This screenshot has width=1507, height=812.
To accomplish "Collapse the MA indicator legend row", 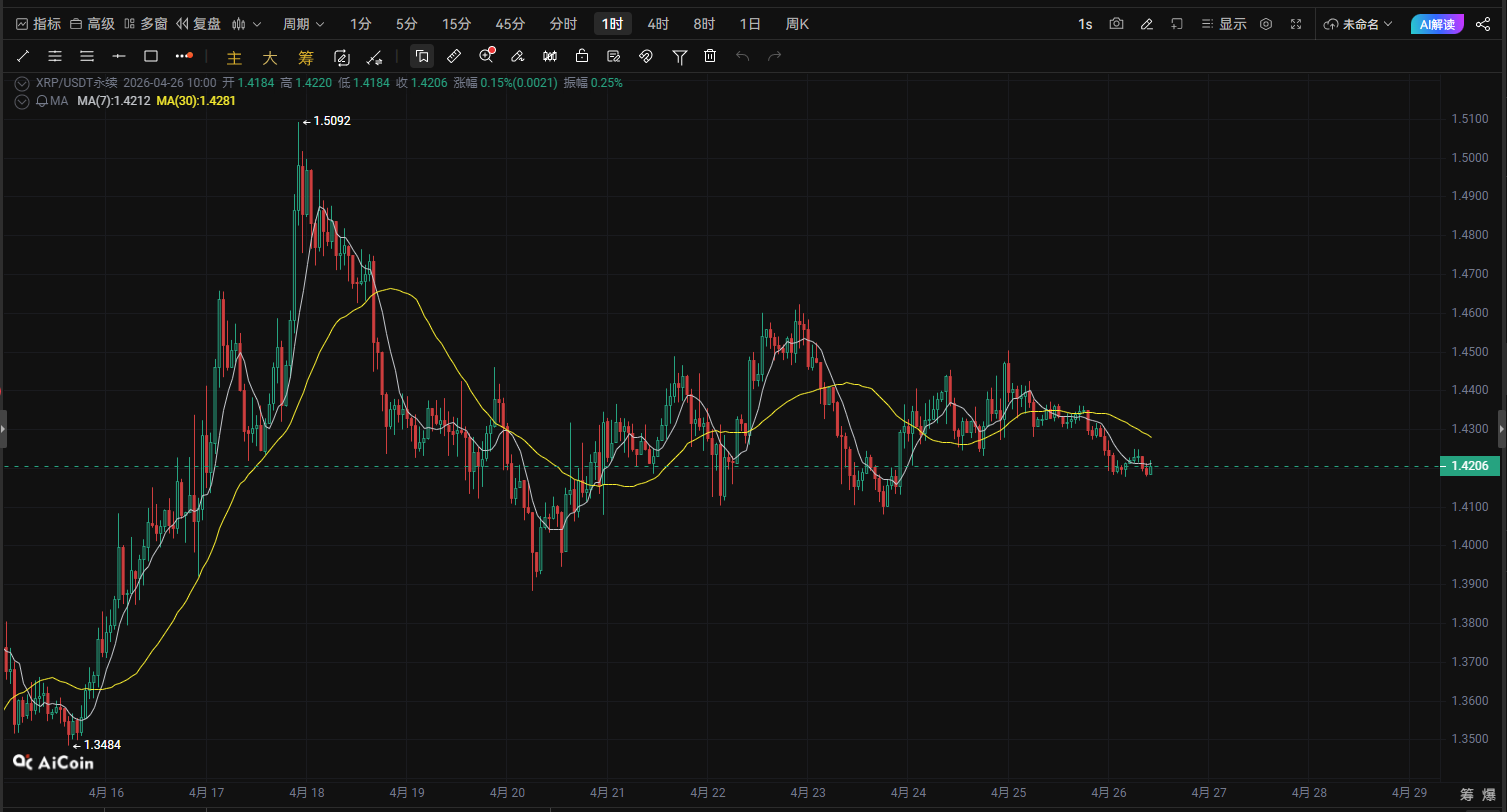I will point(22,101).
